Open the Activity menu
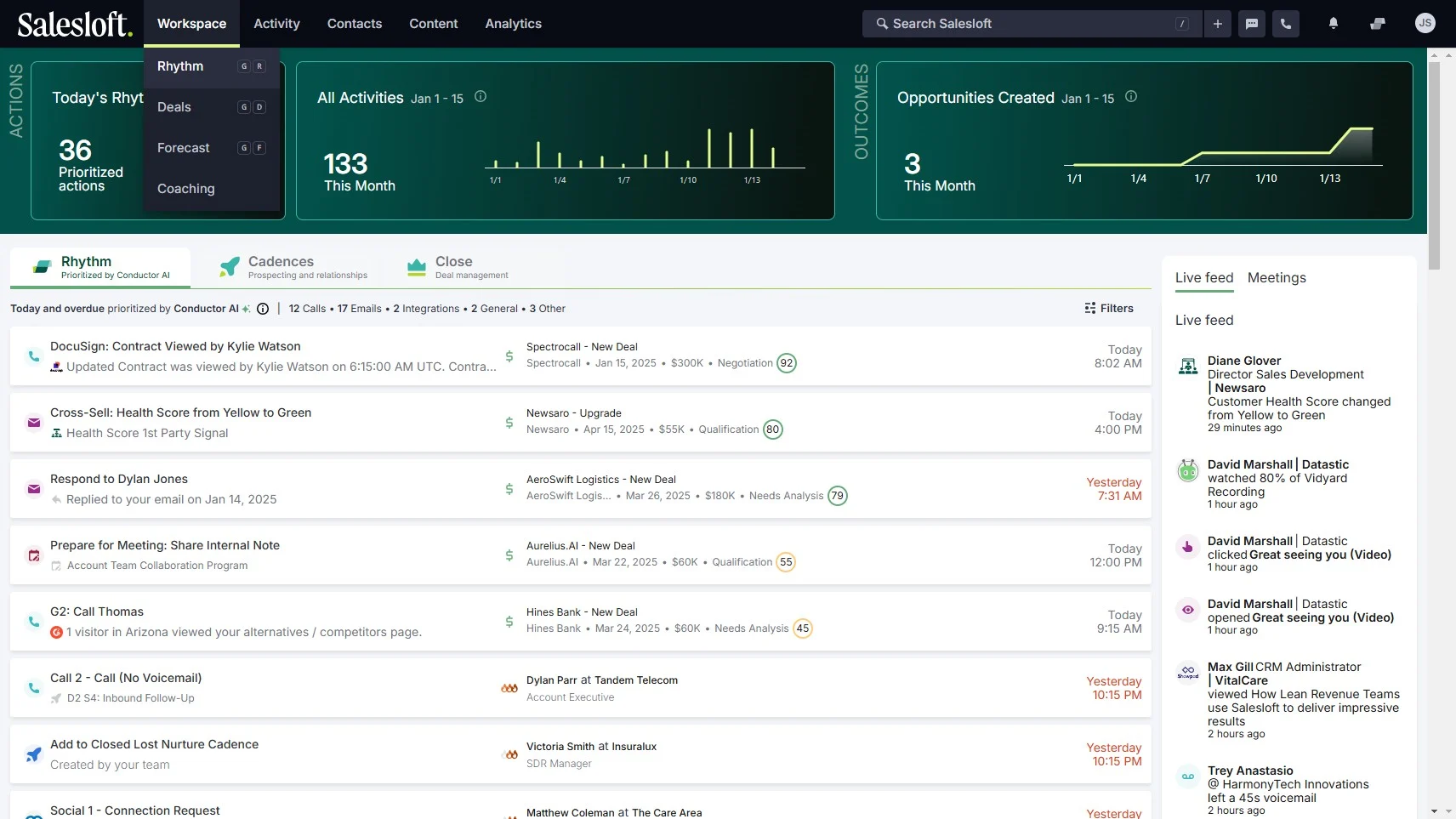The height and width of the screenshot is (819, 1456). [276, 24]
